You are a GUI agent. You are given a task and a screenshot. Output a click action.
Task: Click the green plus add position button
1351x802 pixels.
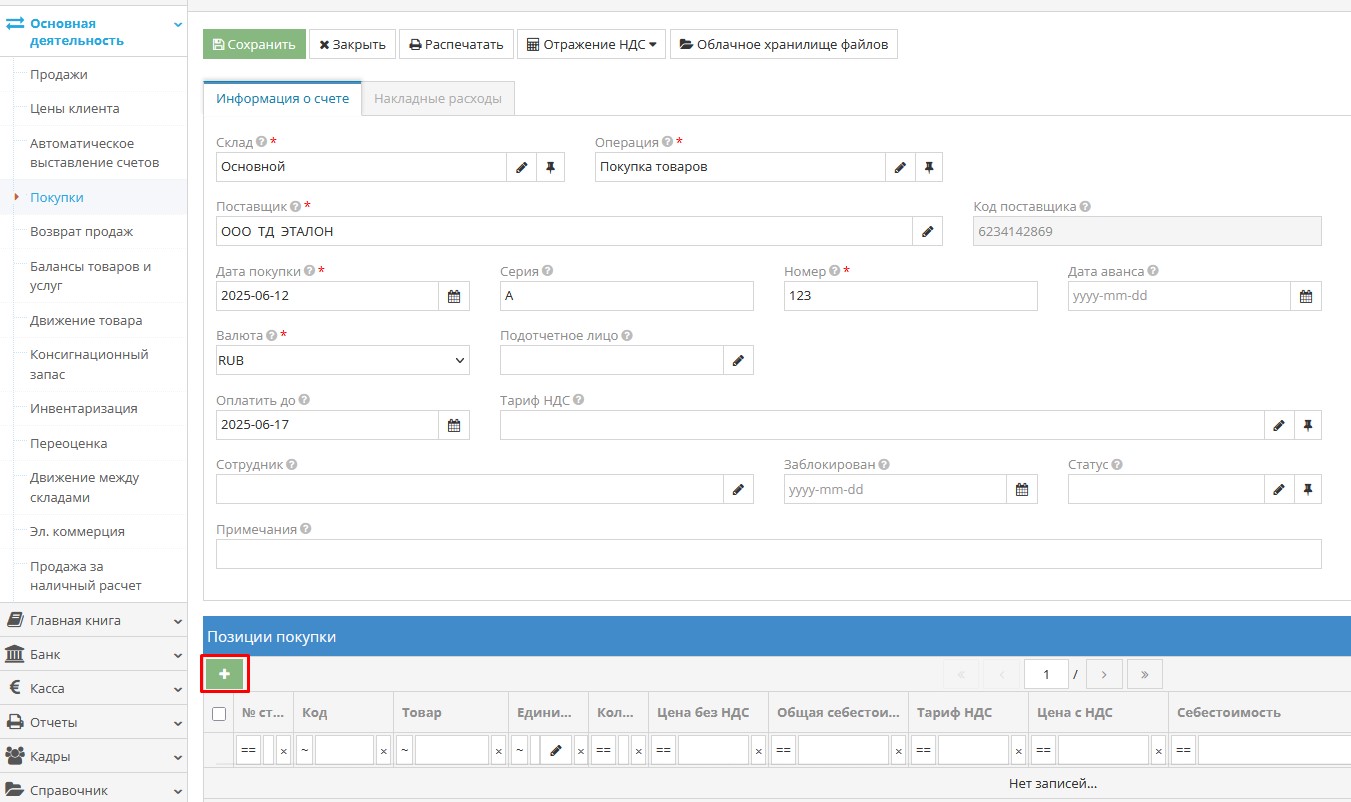pos(224,674)
